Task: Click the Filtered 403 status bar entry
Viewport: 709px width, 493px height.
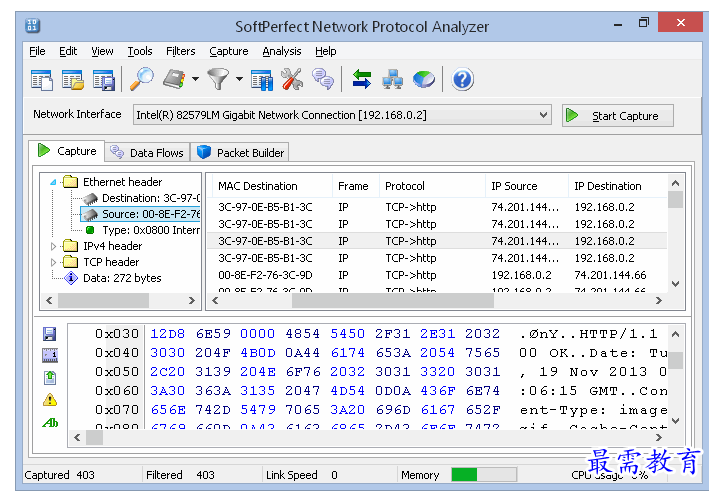Action: point(180,475)
